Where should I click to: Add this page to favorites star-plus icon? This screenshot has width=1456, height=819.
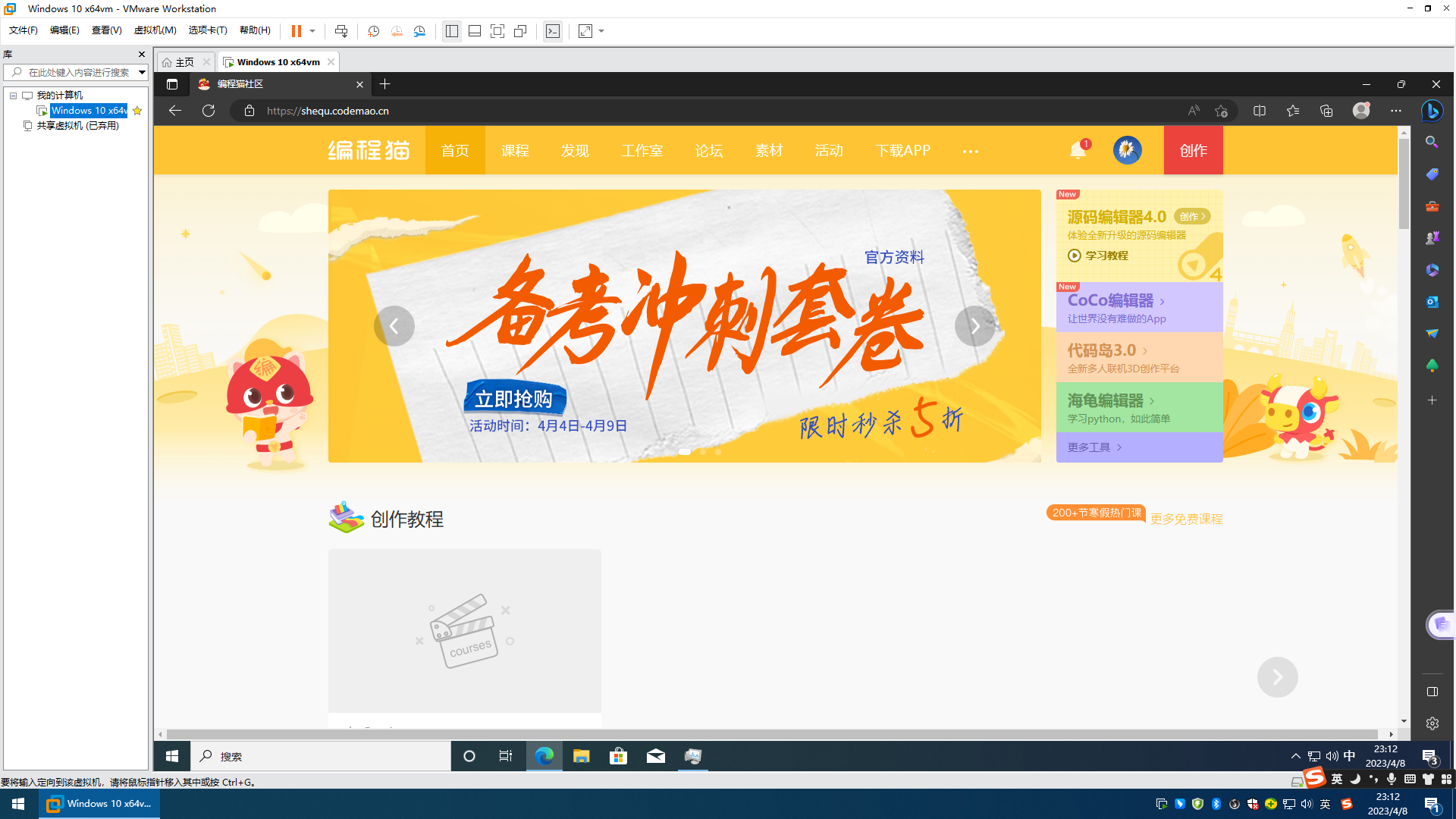1221,111
